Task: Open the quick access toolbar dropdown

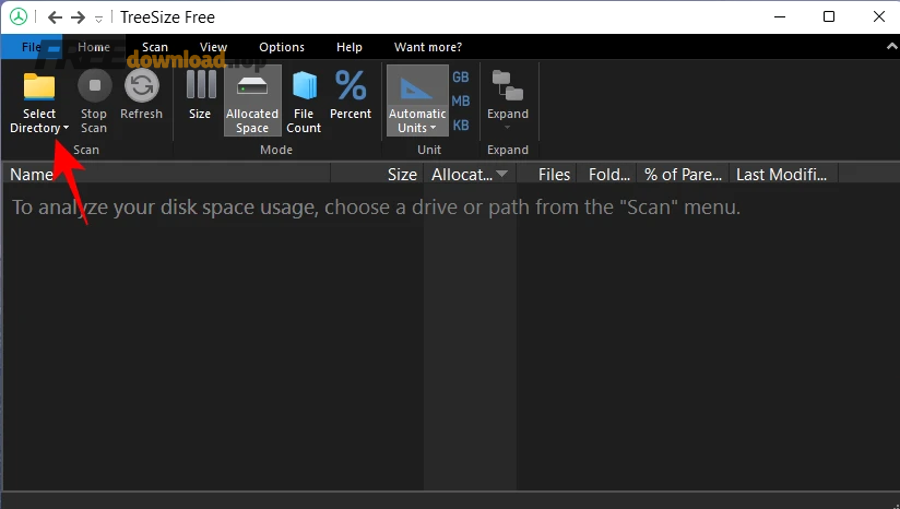Action: click(99, 19)
